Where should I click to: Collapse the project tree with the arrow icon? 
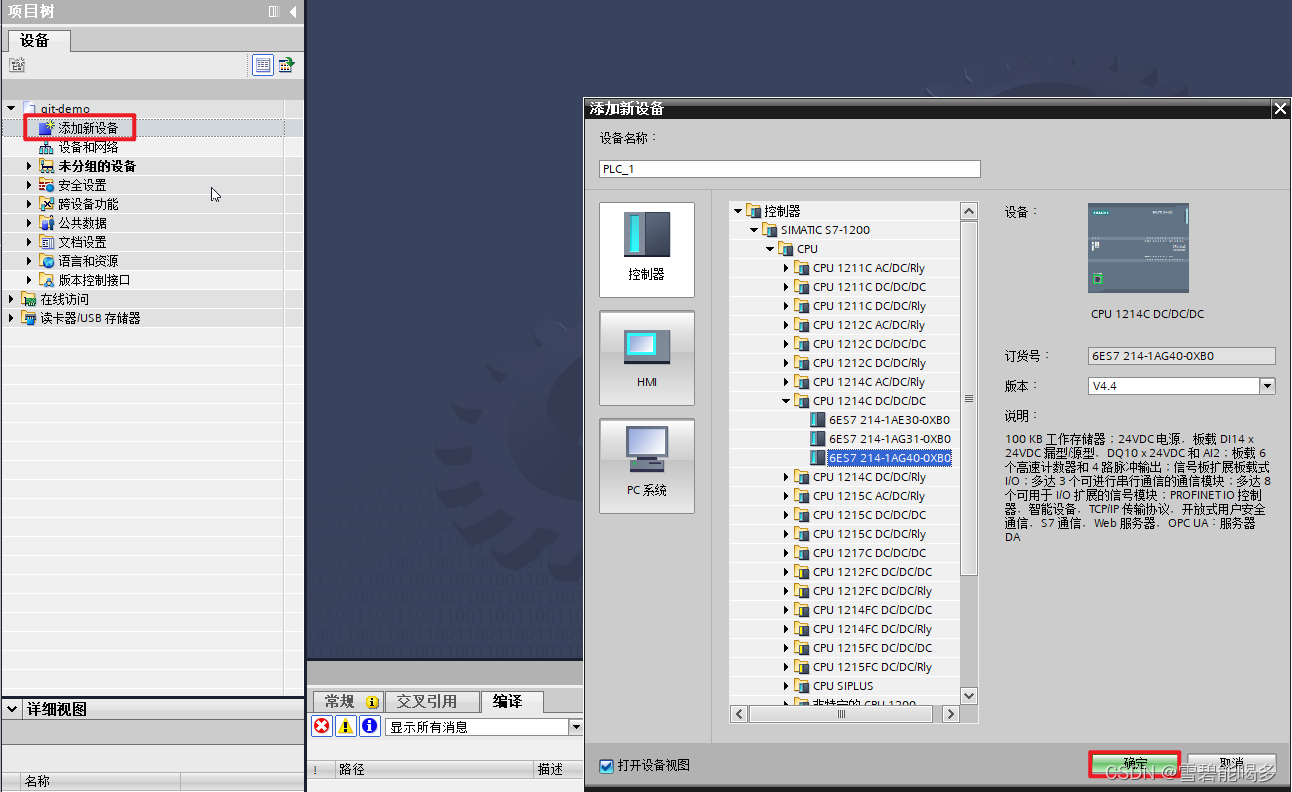pos(293,12)
